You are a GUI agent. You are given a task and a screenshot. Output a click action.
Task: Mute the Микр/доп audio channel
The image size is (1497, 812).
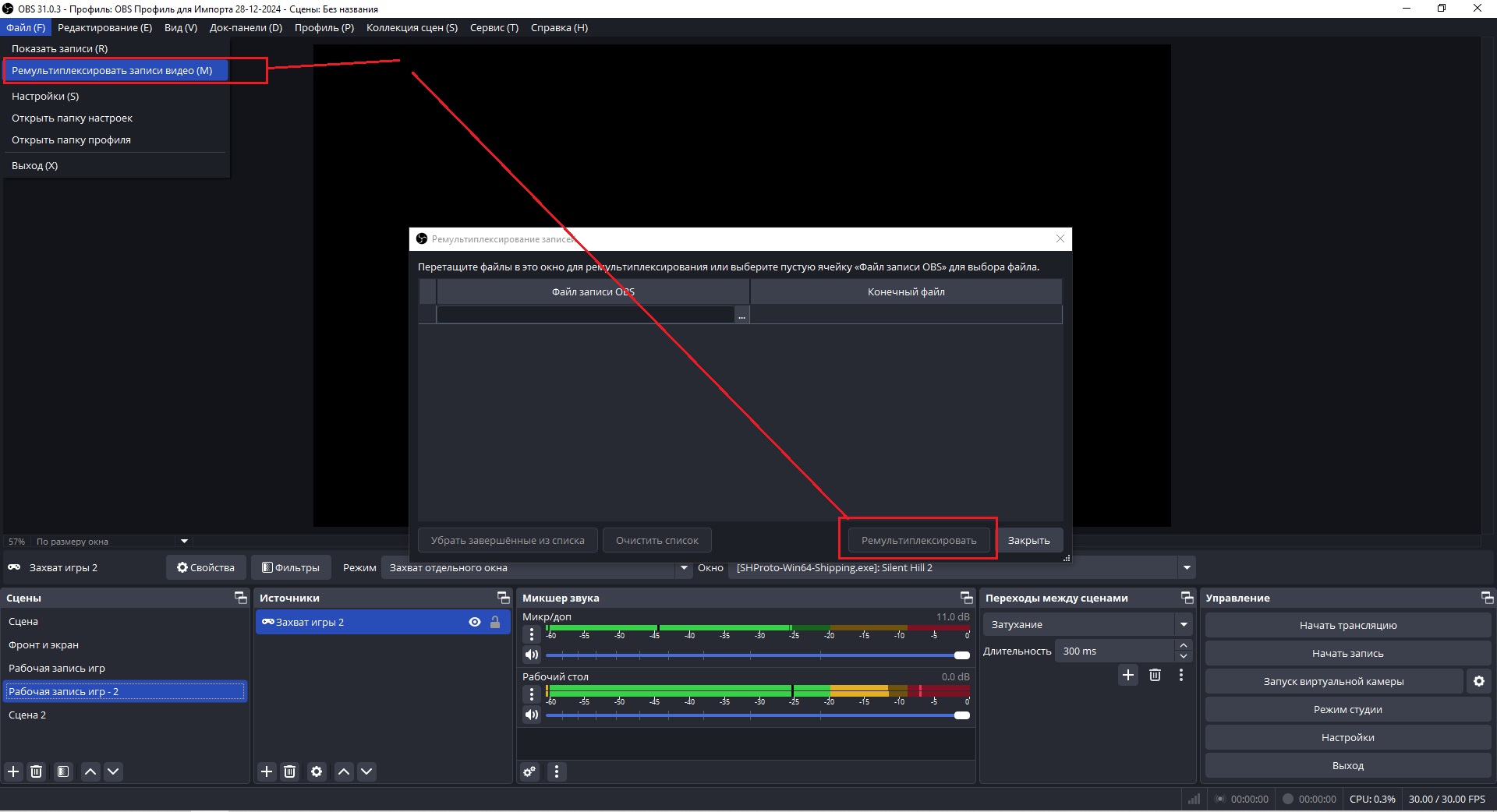(x=532, y=655)
